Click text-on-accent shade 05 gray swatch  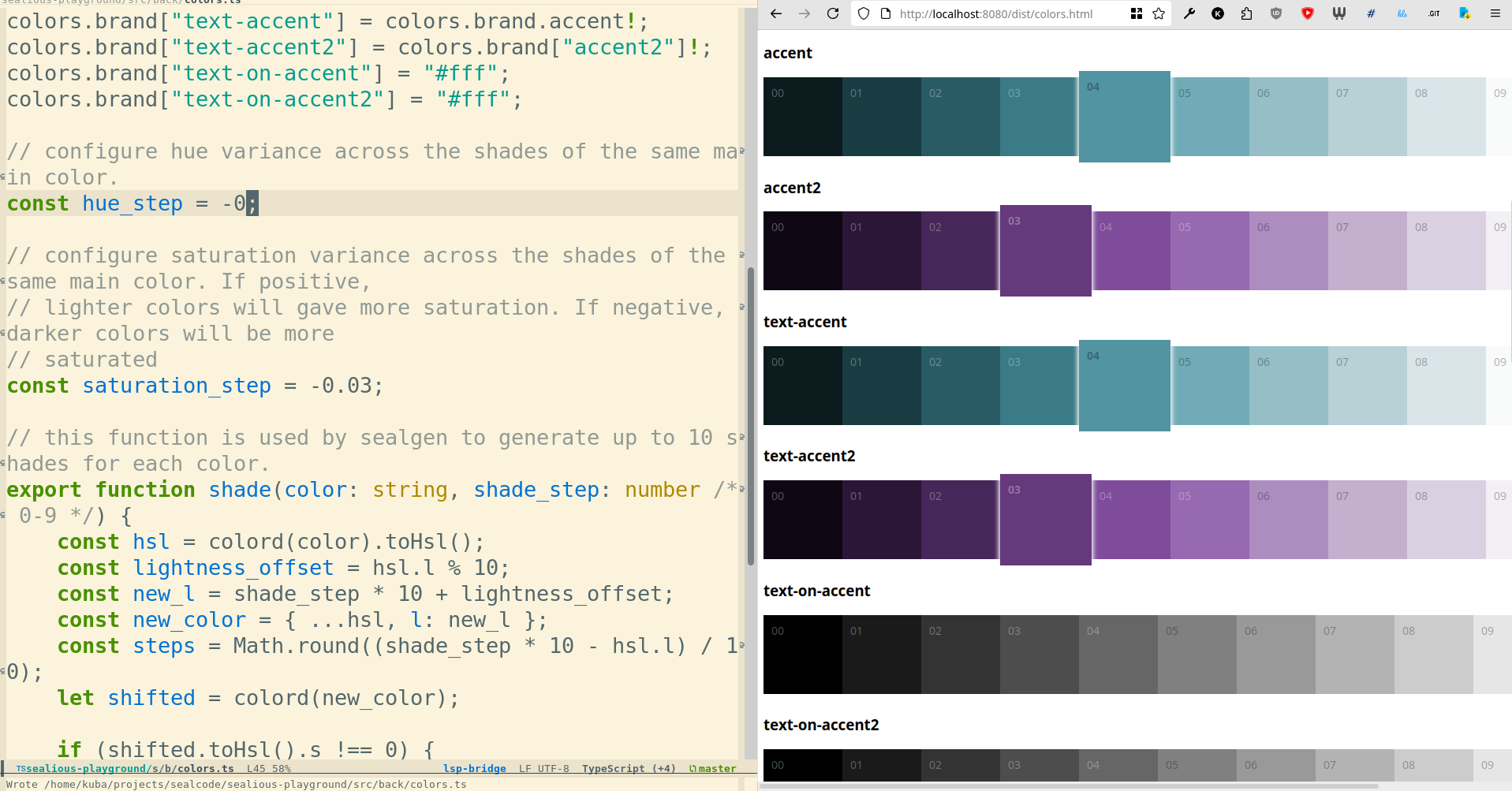pyautogui.click(x=1197, y=655)
